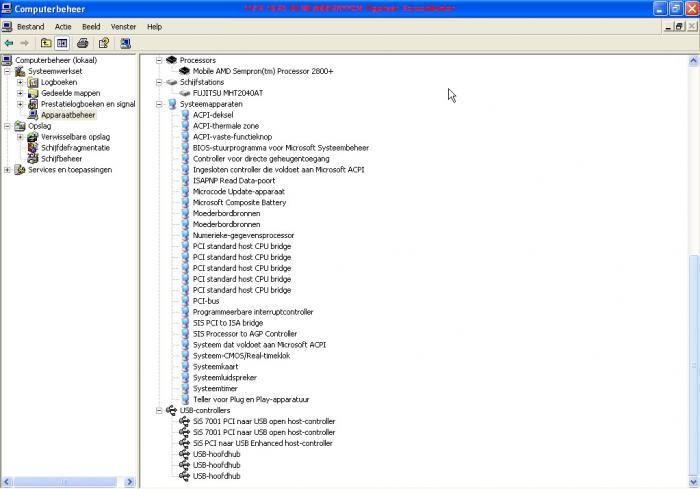Restore the inner MMC child window
The image size is (700, 489).
pos(679,27)
